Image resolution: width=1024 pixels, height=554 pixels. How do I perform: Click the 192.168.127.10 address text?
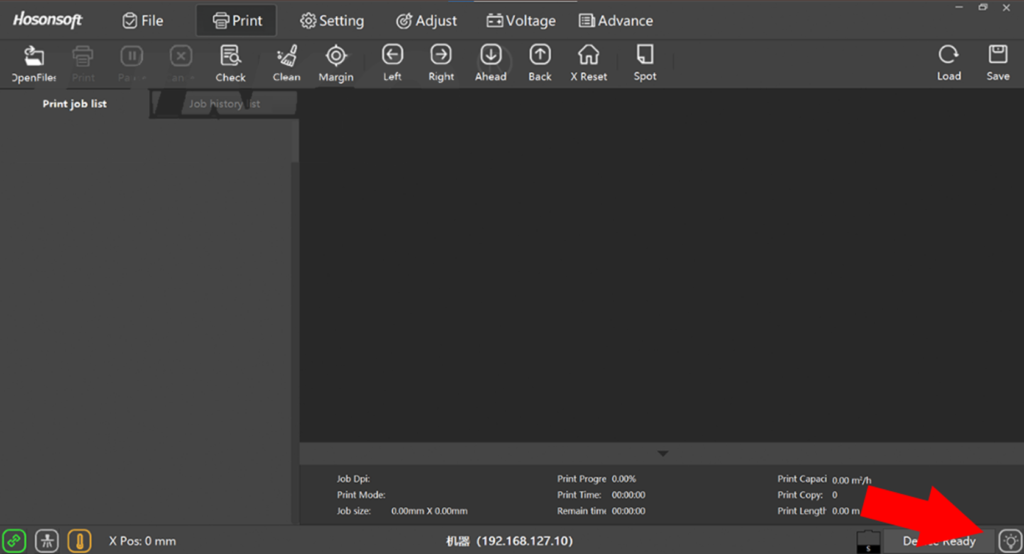coord(524,541)
